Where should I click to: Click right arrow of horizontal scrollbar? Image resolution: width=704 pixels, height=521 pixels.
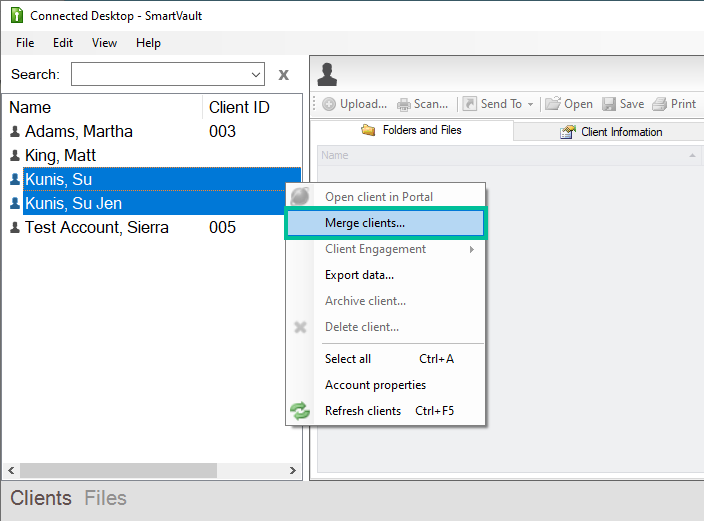coord(293,470)
